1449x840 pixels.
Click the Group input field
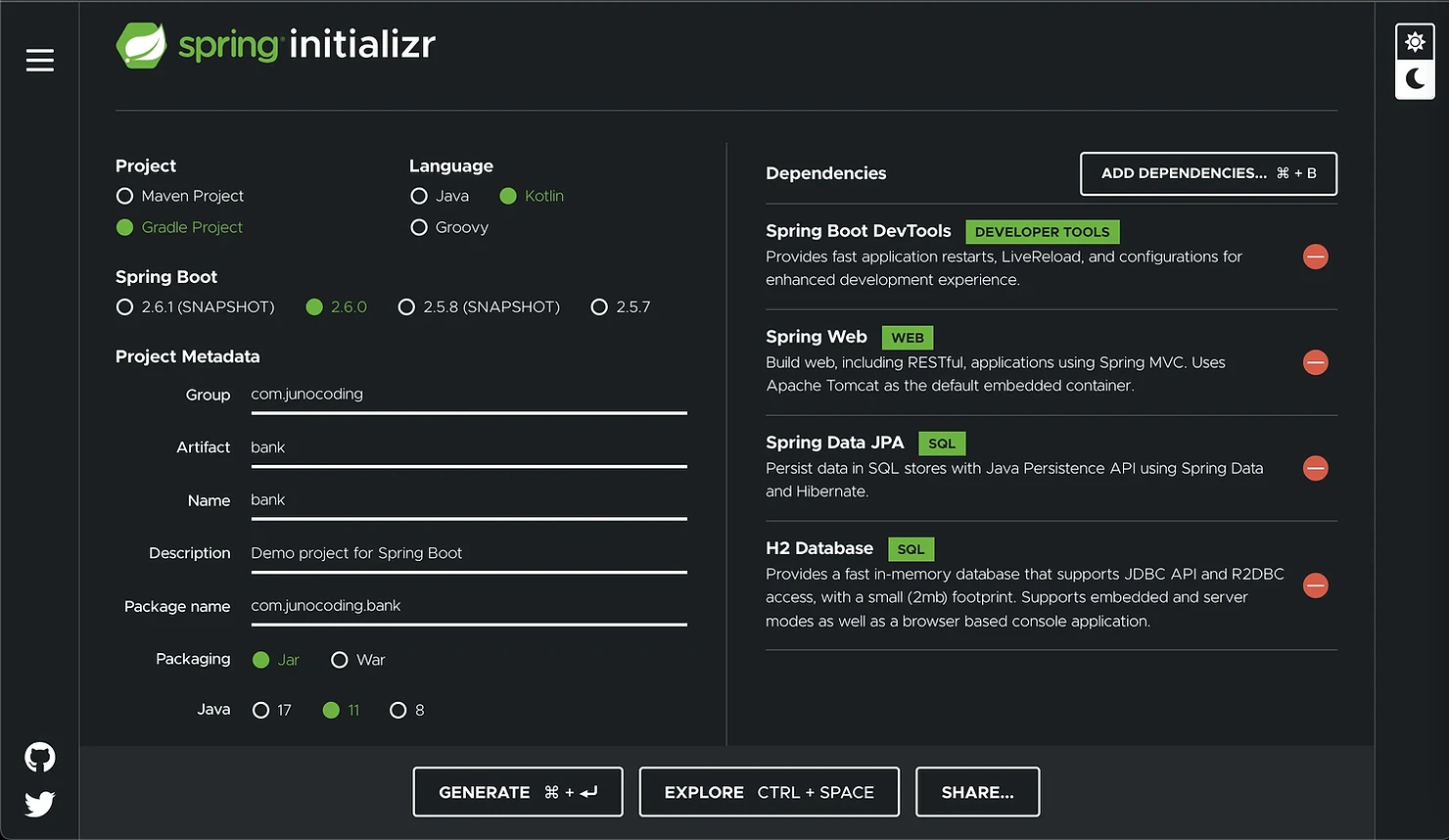[469, 395]
